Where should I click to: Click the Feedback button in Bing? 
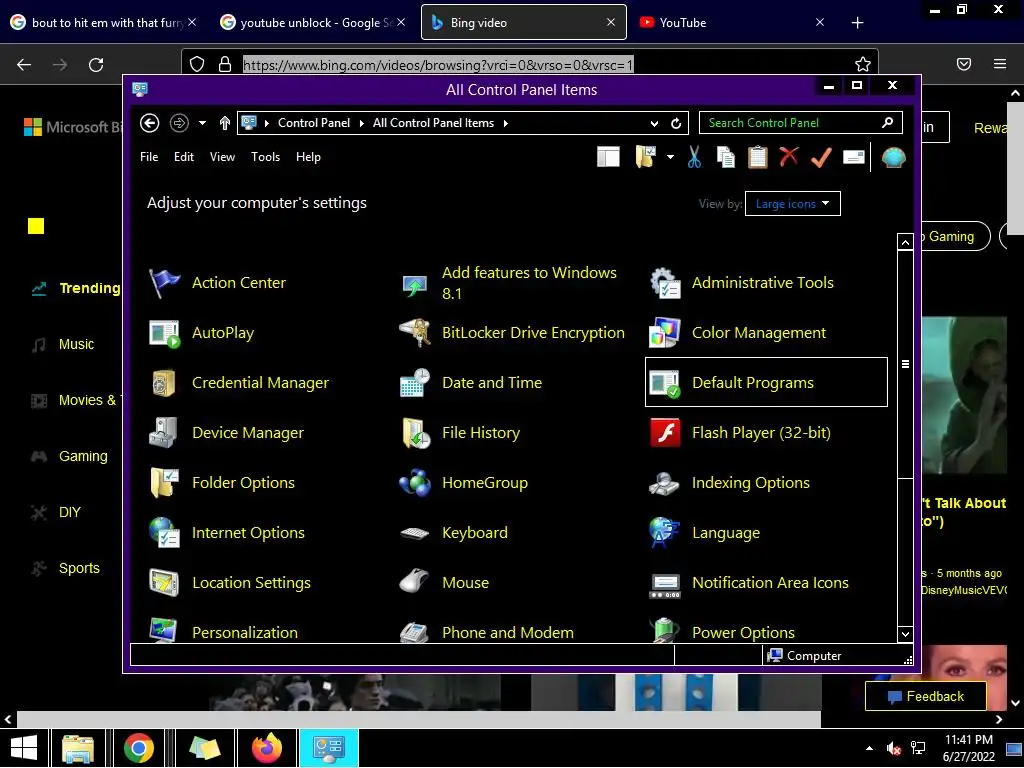925,697
